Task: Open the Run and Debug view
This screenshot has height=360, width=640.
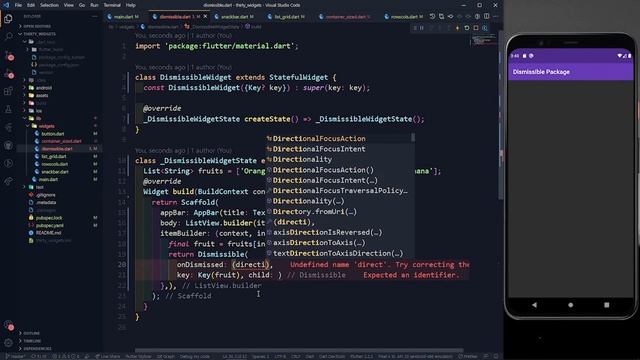Action: (x=8, y=74)
